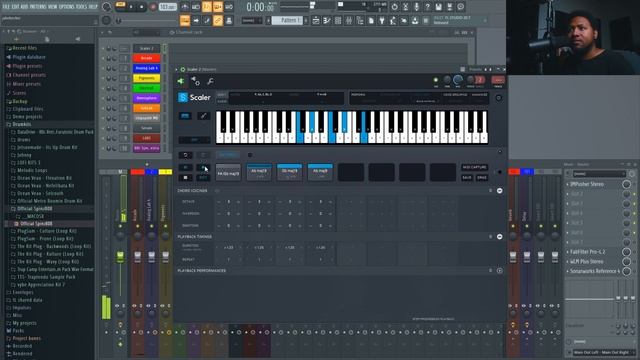Expand Mixer presets folder in browser
This screenshot has height=360, width=640.
click(x=27, y=84)
